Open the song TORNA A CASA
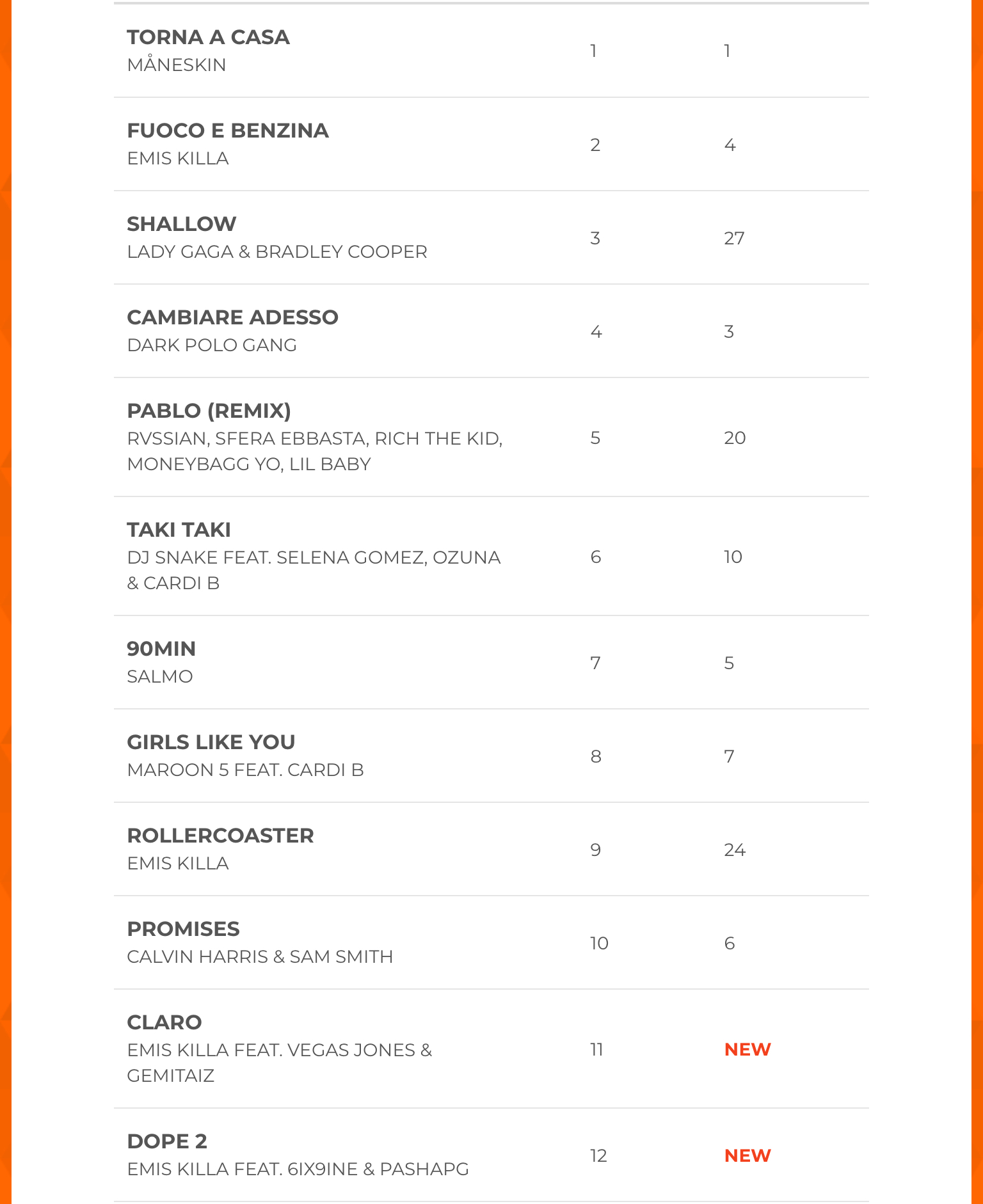The image size is (983, 1204). [208, 37]
